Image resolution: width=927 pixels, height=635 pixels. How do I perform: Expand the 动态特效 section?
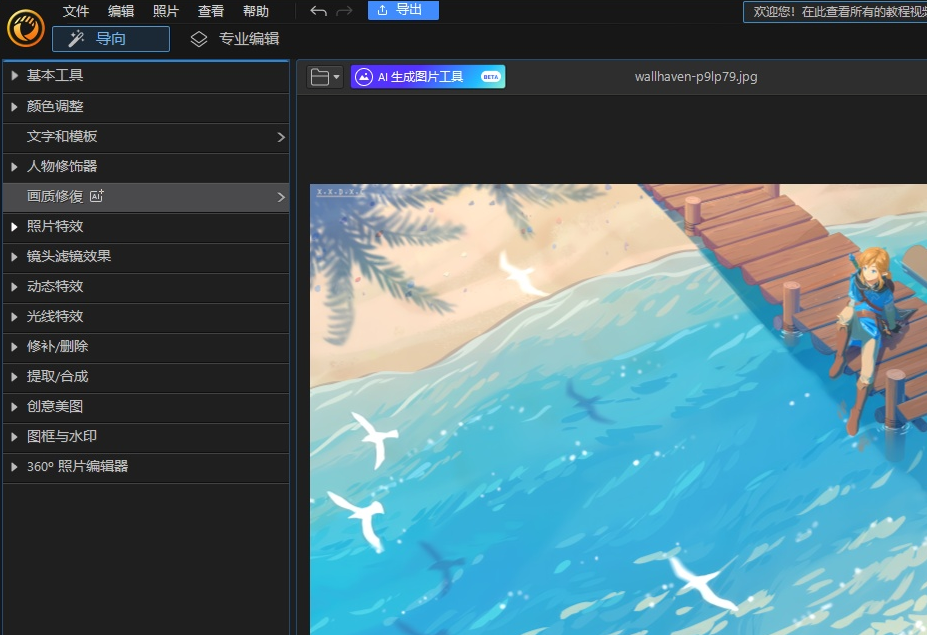(146, 287)
